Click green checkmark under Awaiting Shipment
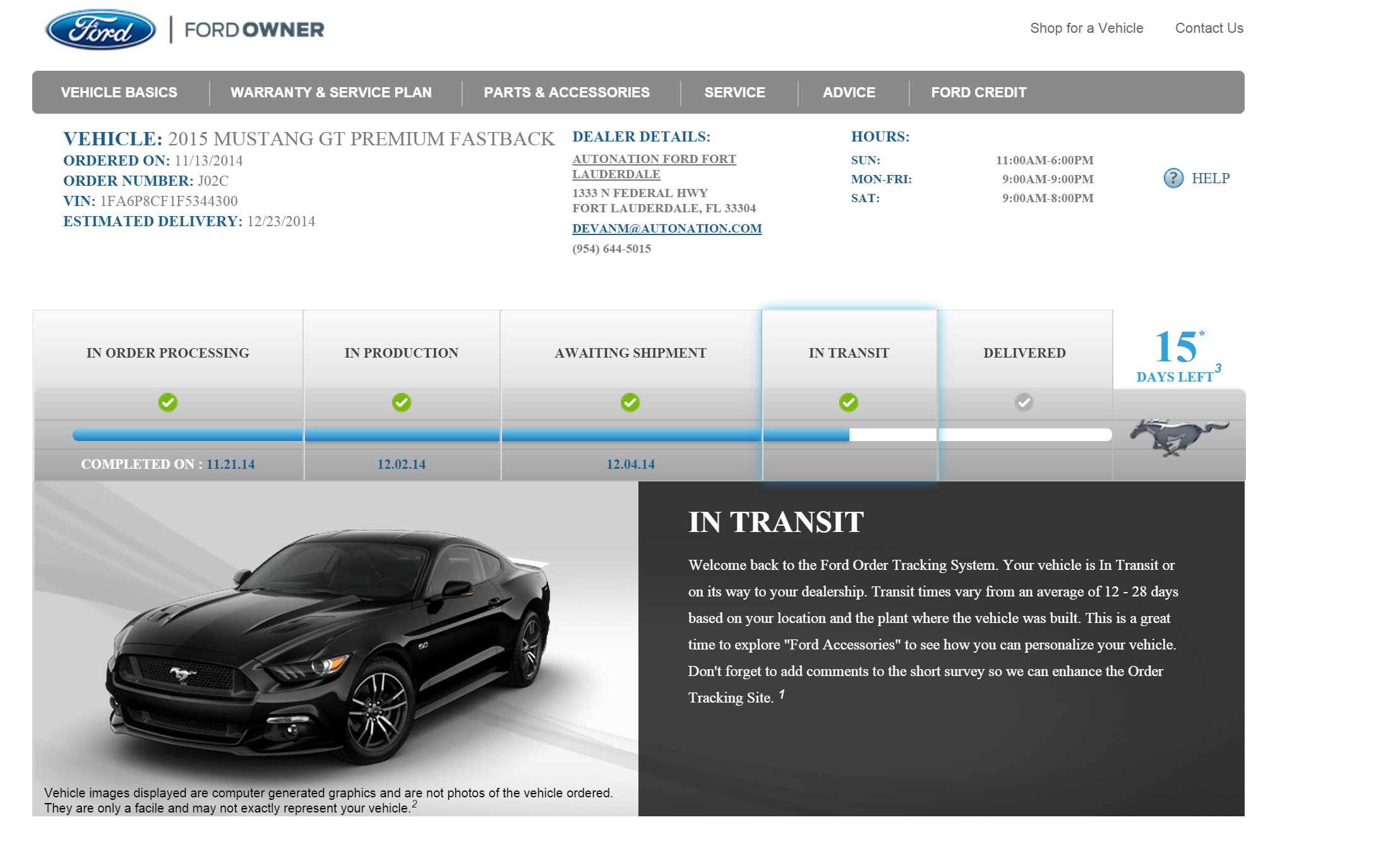The width and height of the screenshot is (1400, 846). click(630, 402)
